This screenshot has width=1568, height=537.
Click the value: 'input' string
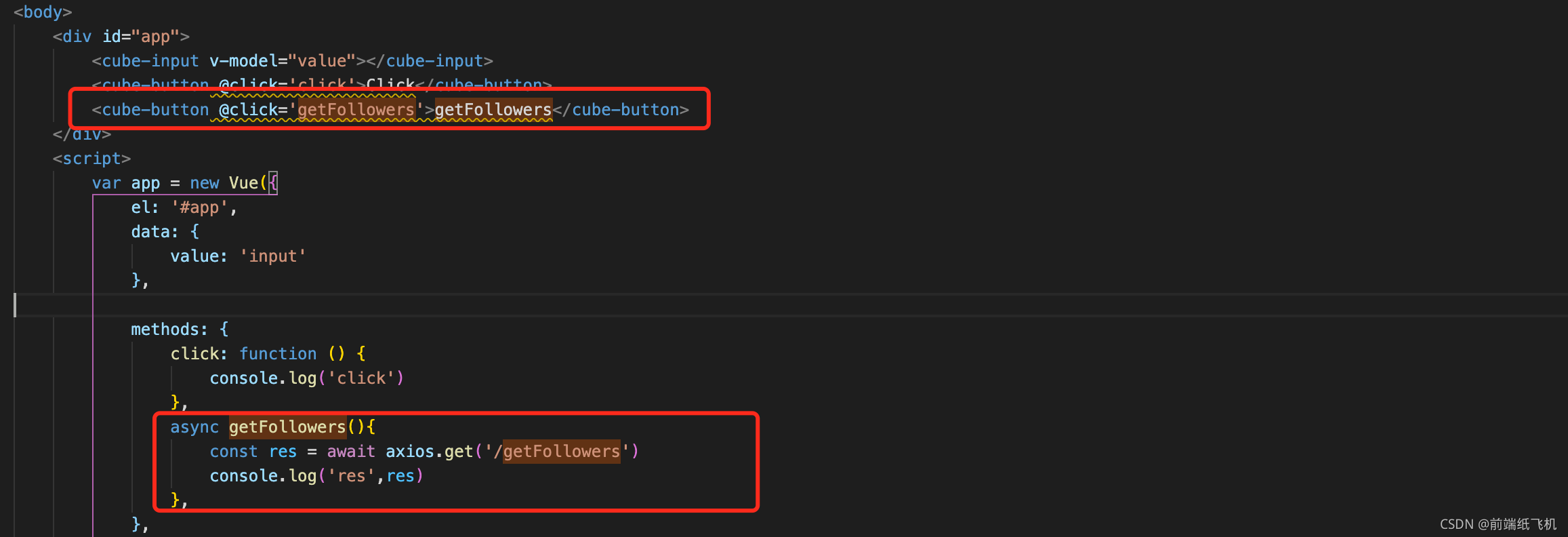tap(273, 256)
